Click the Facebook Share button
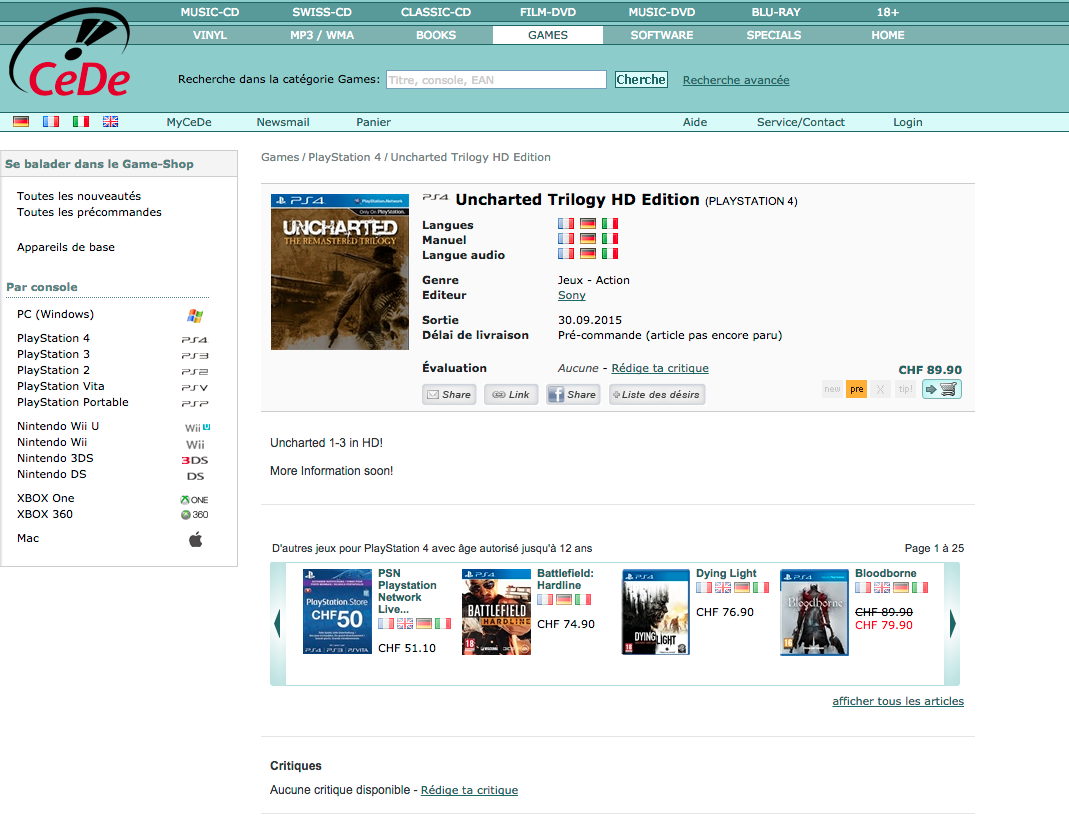Viewport: 1069px width, 822px height. (x=572, y=395)
